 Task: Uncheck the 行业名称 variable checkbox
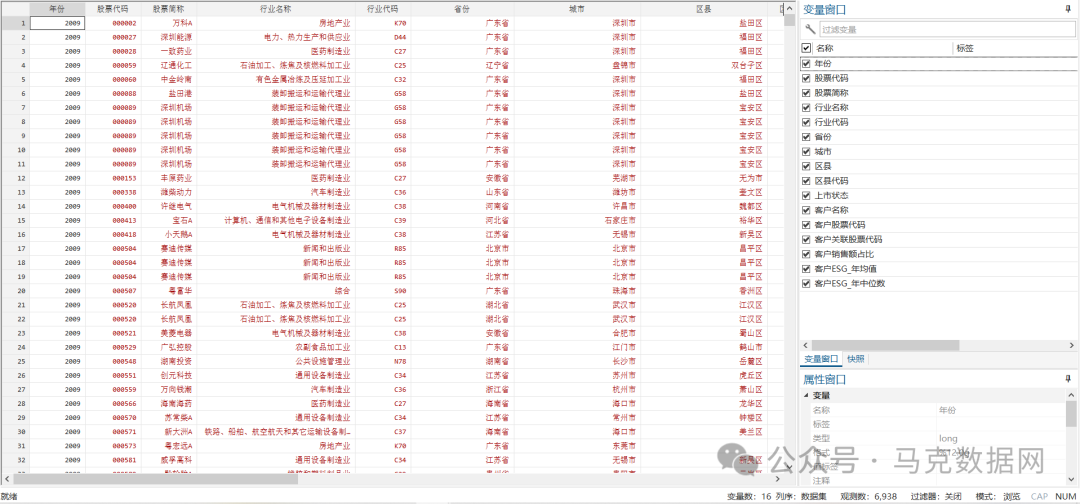(x=807, y=107)
